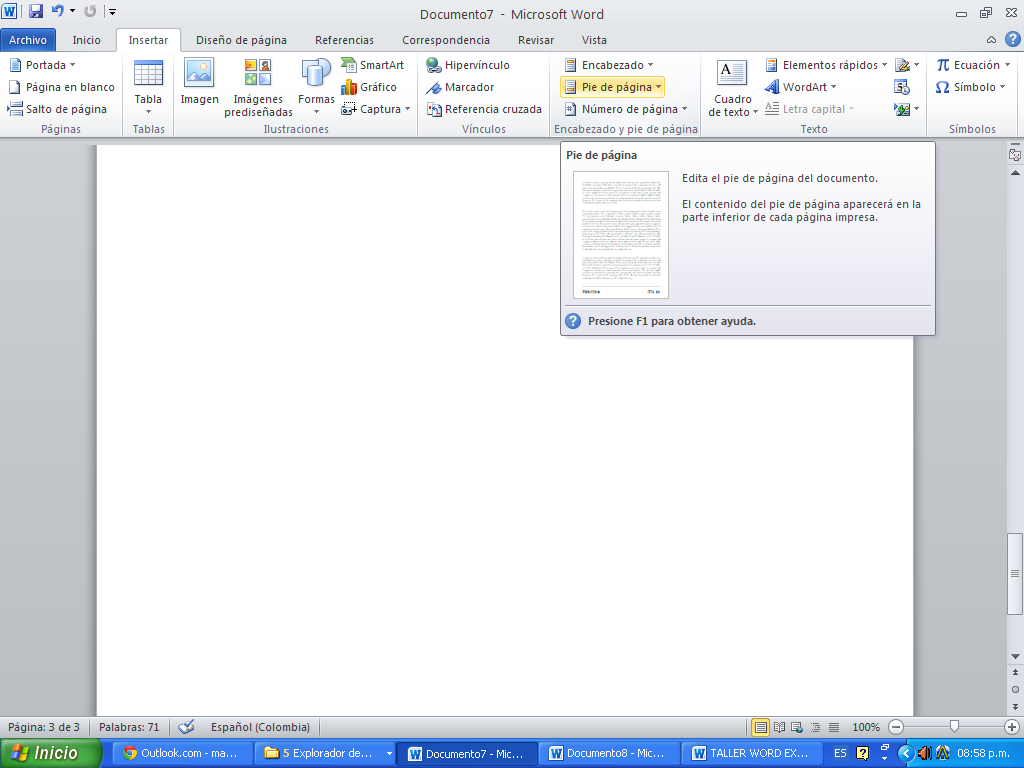
Task: Insert a Gráfico chart
Action: [x=370, y=87]
